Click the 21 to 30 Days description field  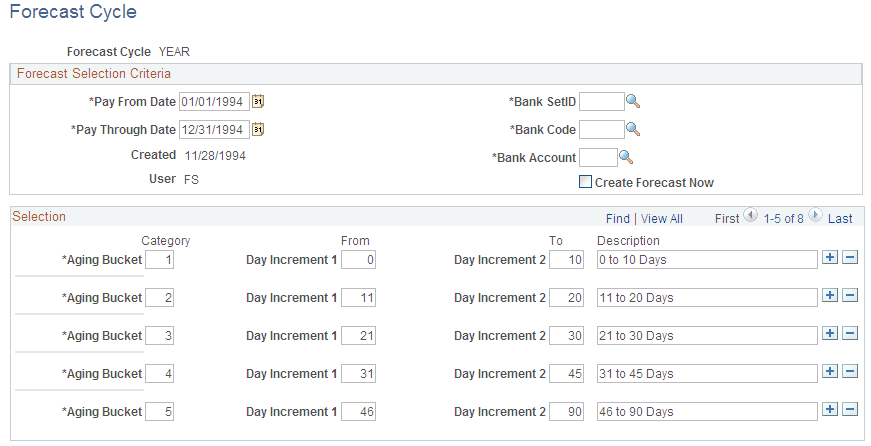pos(706,335)
